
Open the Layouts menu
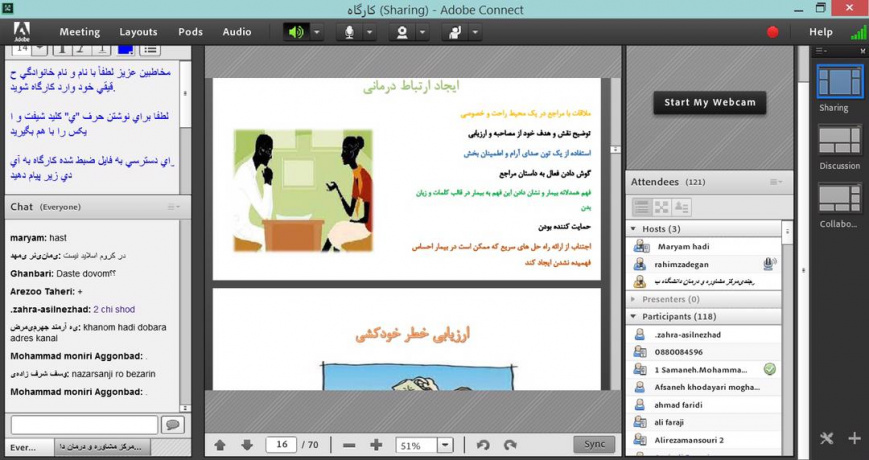click(x=138, y=32)
